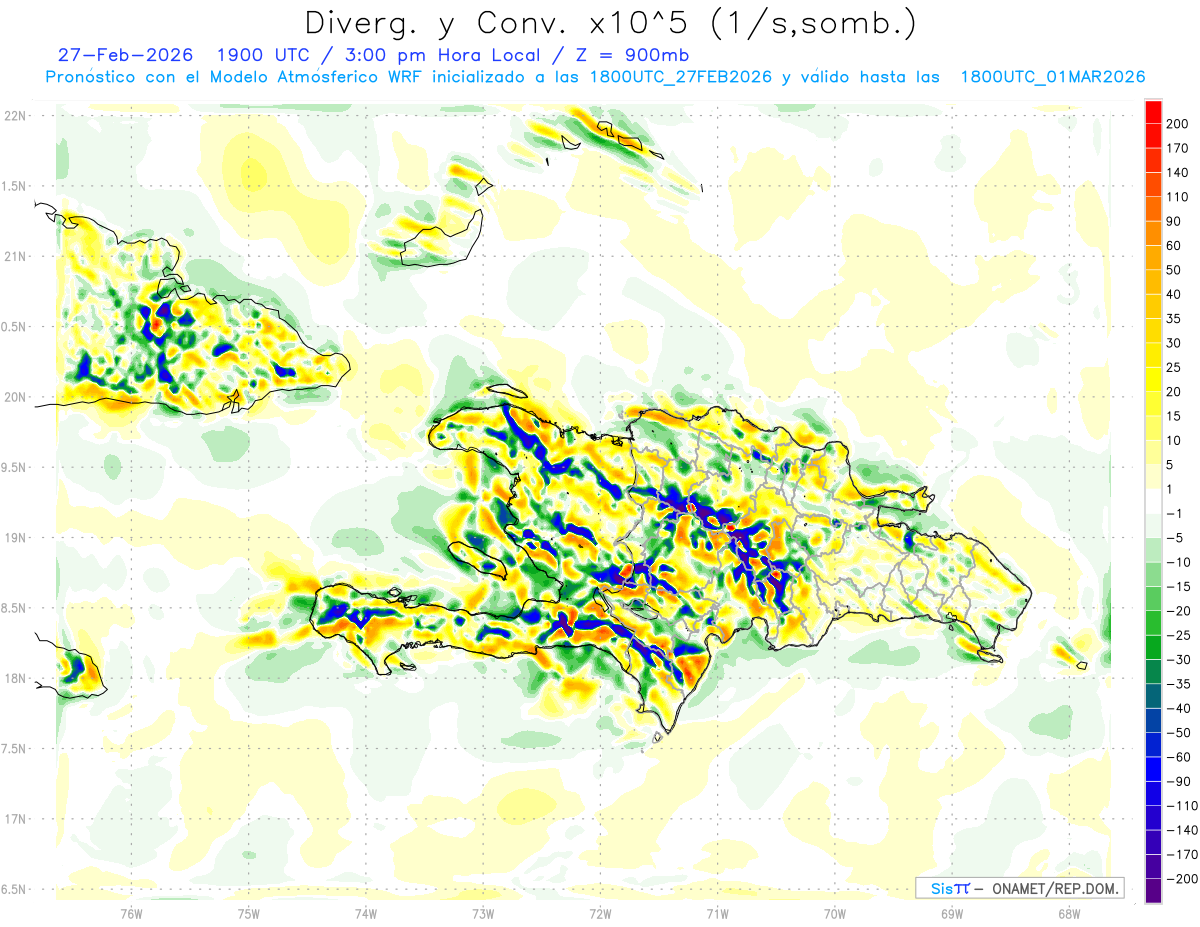The height and width of the screenshot is (927, 1200).
Task: Click the '73W' longitude label
Action: [483, 914]
